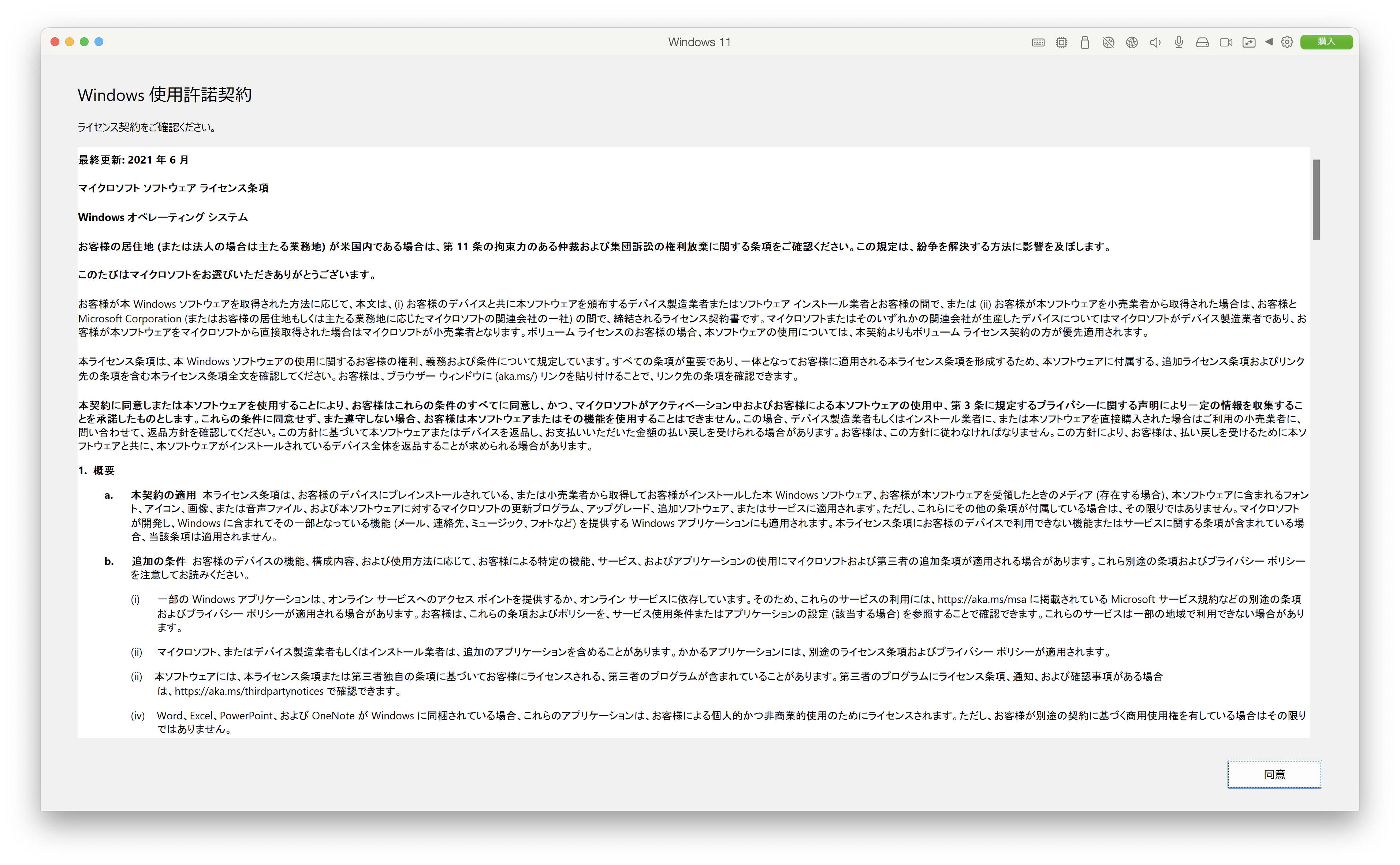The image size is (1400, 865).
Task: Click the '(aka.ms/)' text in paragraph
Action: click(516, 376)
